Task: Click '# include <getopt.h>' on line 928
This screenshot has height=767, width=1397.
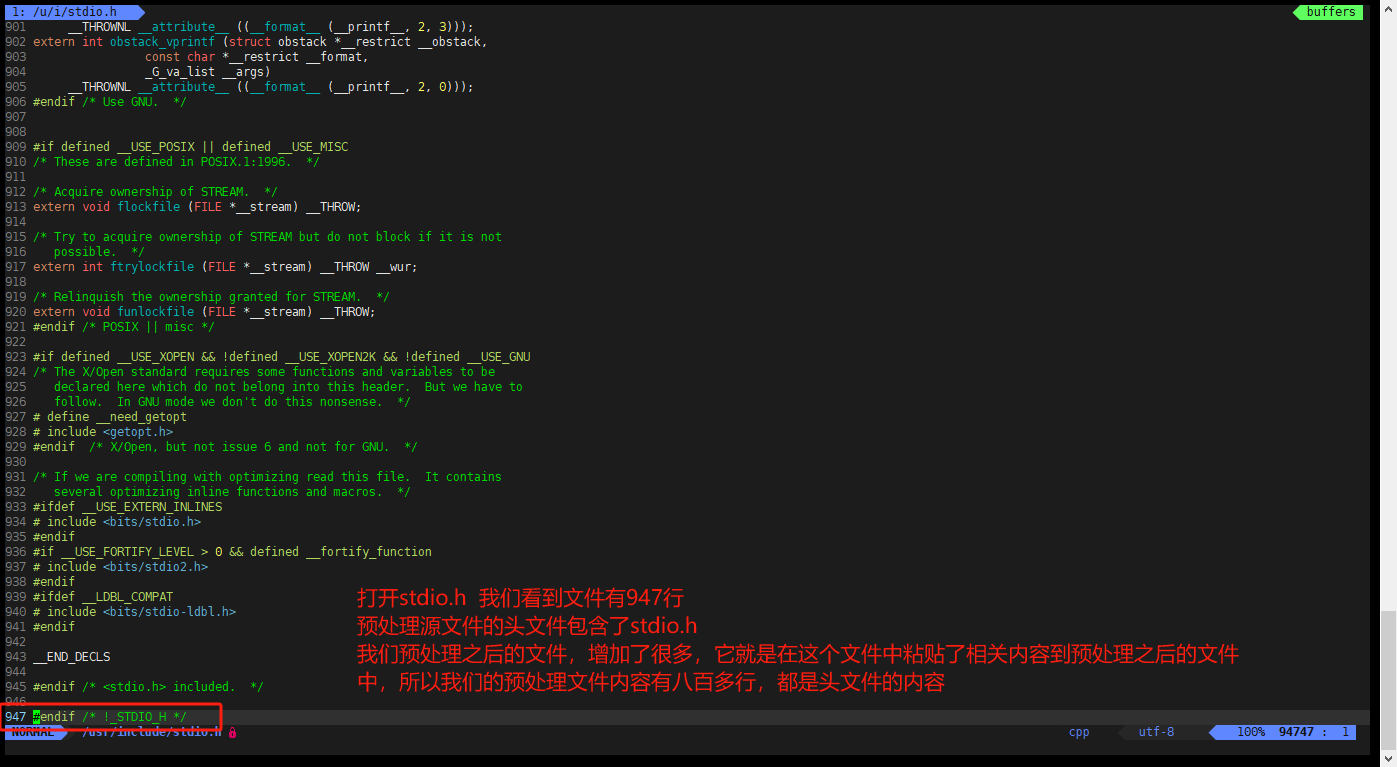Action: click(x=103, y=432)
